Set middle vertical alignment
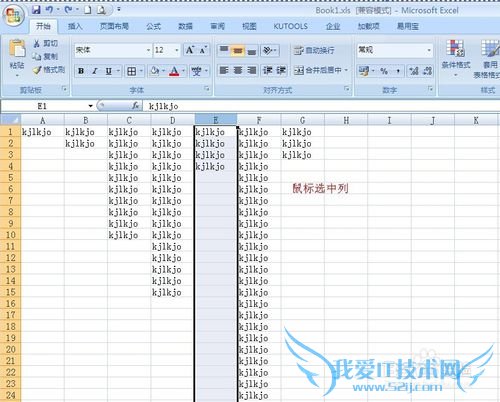The width and height of the screenshot is (500, 402). pyautogui.click(x=238, y=50)
